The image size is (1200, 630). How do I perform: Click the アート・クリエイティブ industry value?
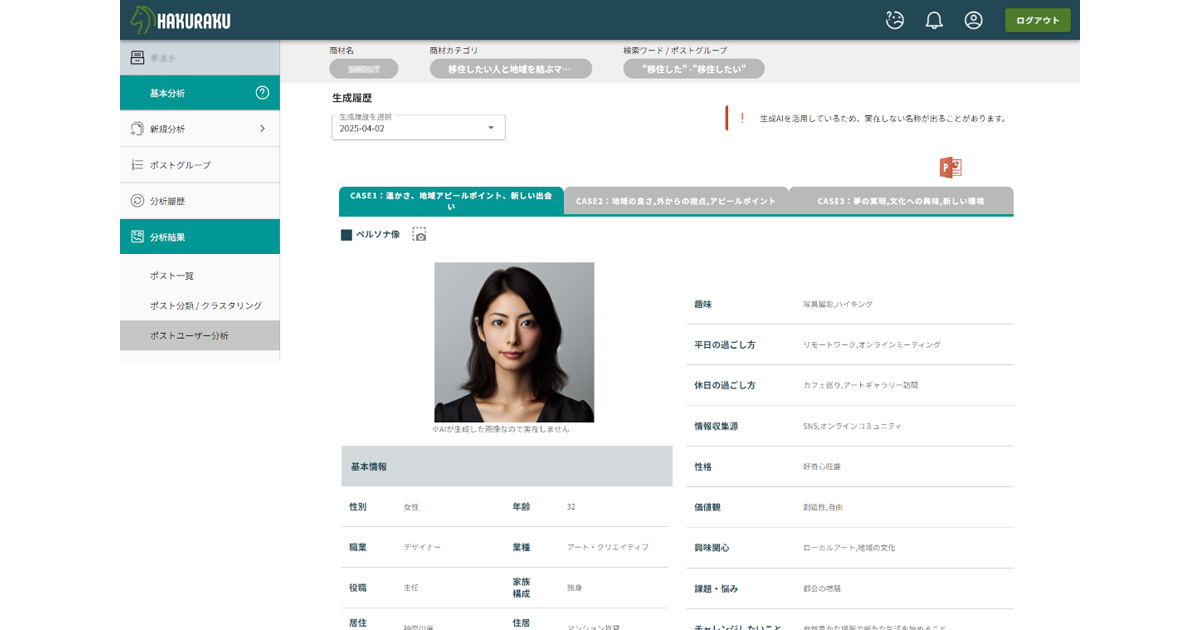point(608,547)
